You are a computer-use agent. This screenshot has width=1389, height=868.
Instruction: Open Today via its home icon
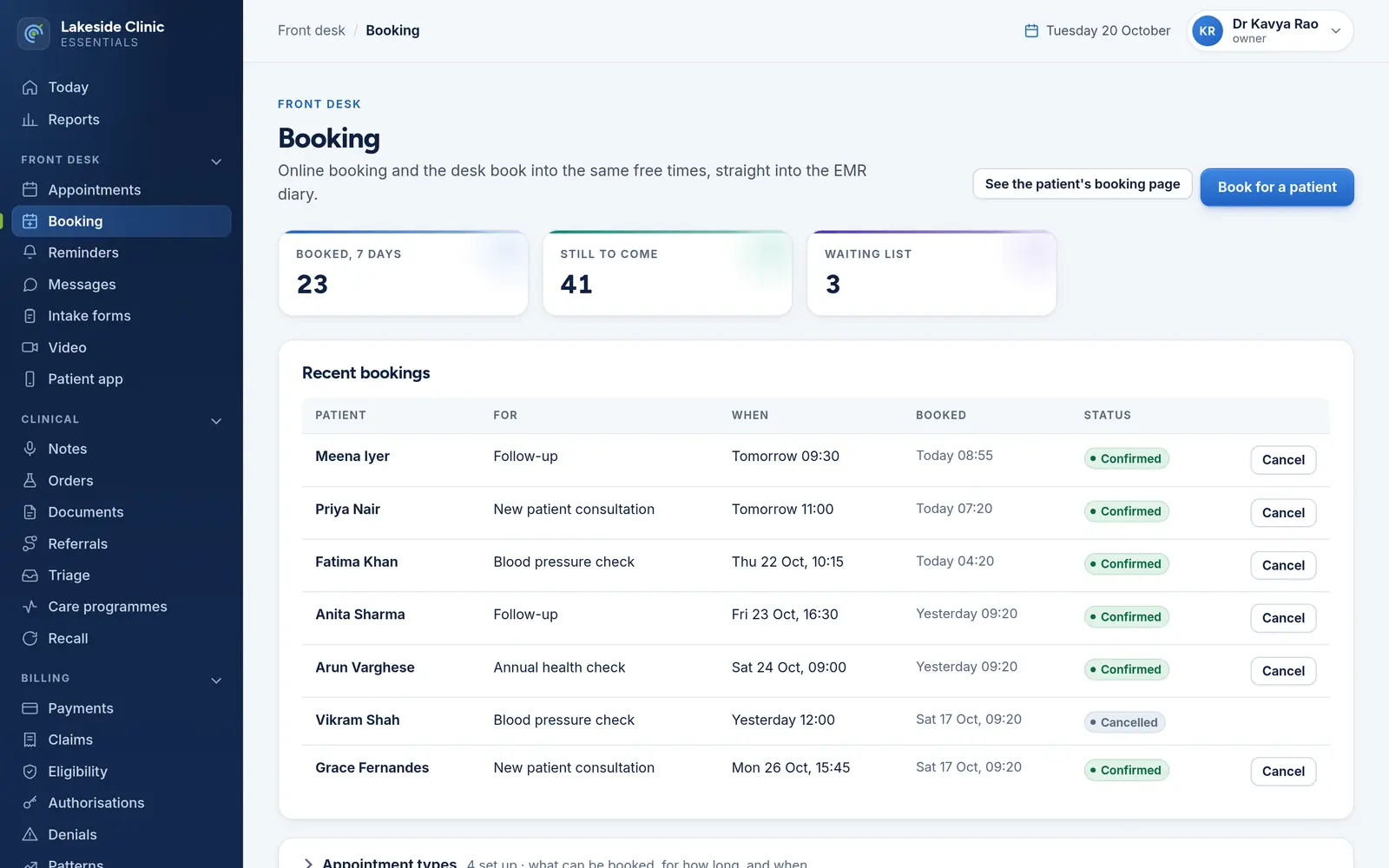click(30, 87)
